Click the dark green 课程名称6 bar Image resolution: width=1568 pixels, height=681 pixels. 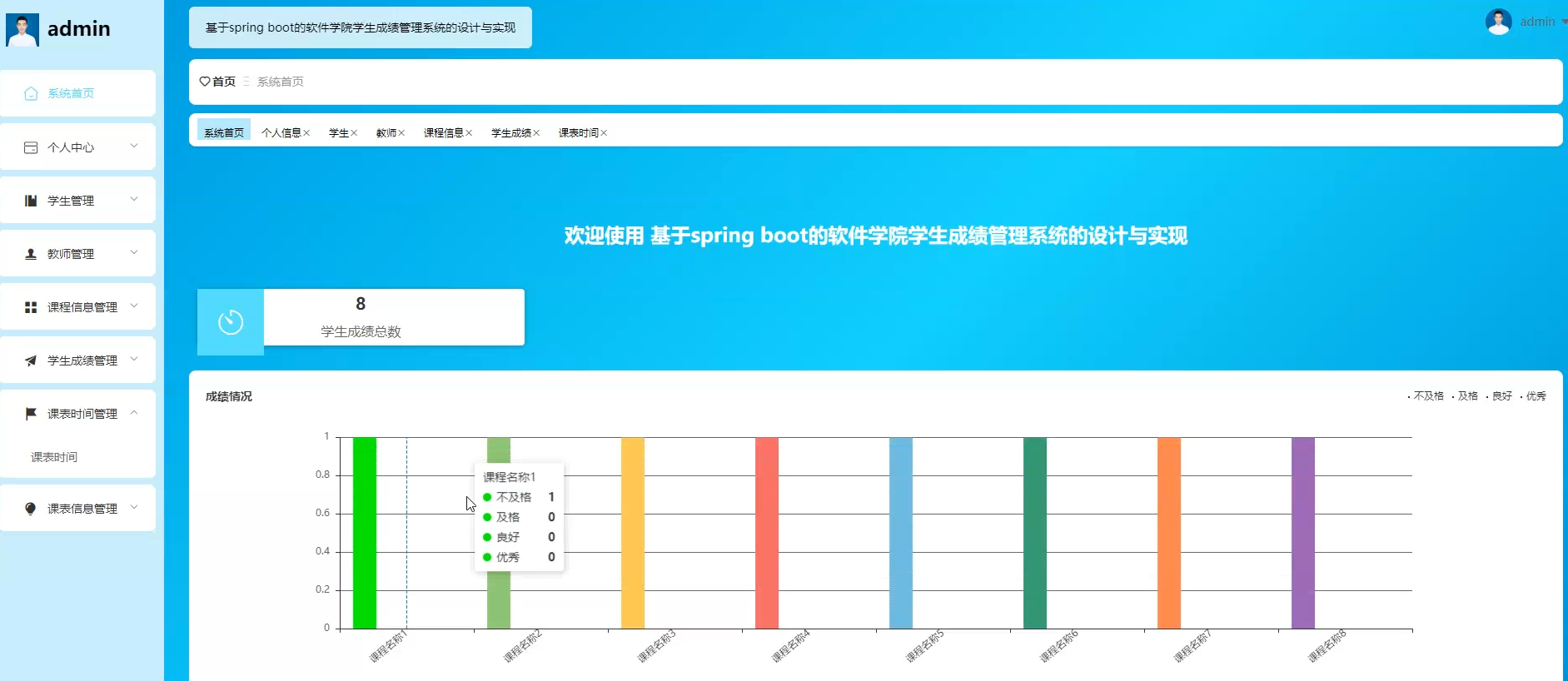coord(1035,533)
